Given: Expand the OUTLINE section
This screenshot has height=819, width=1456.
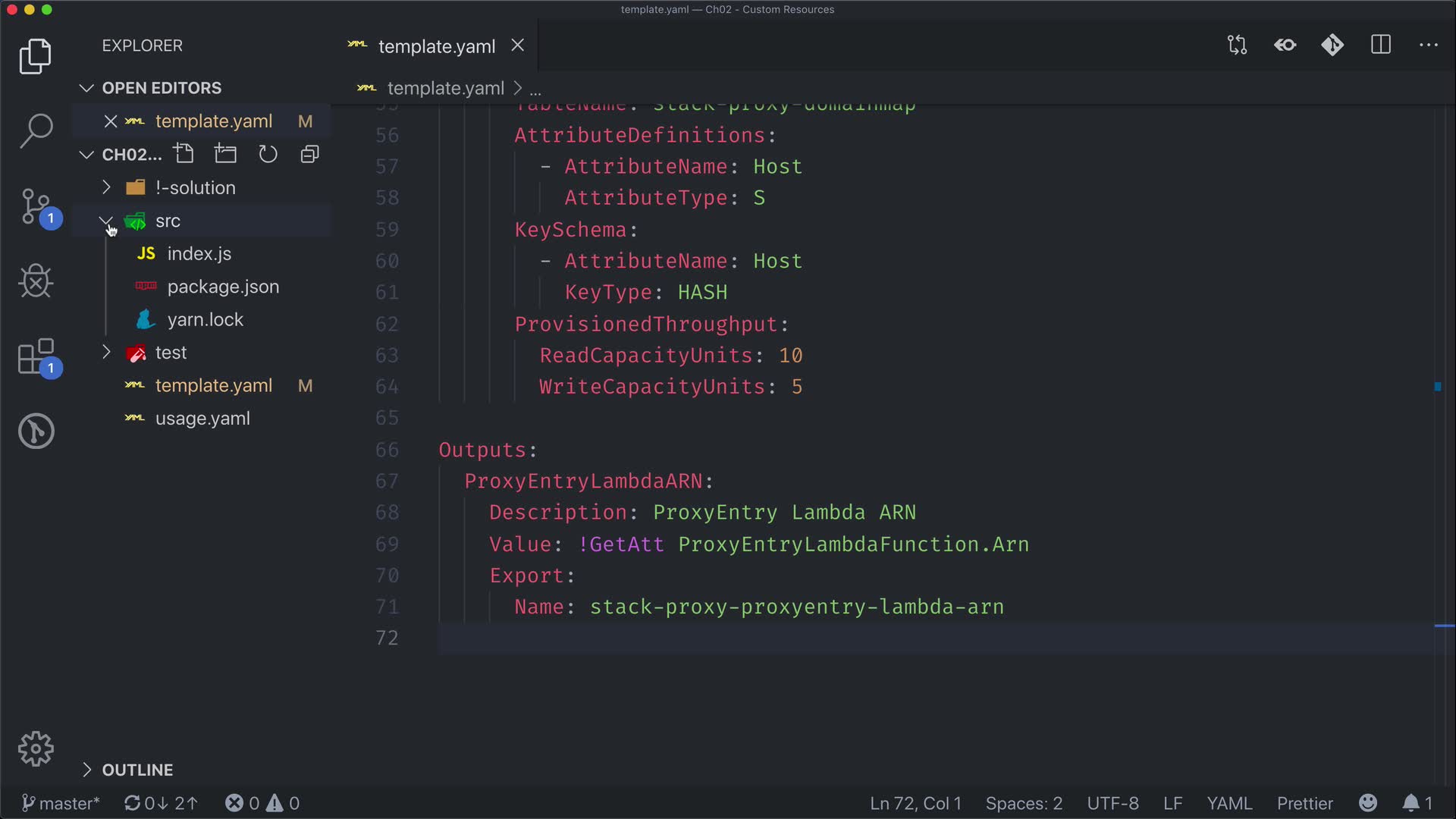Looking at the screenshot, I should point(137,770).
